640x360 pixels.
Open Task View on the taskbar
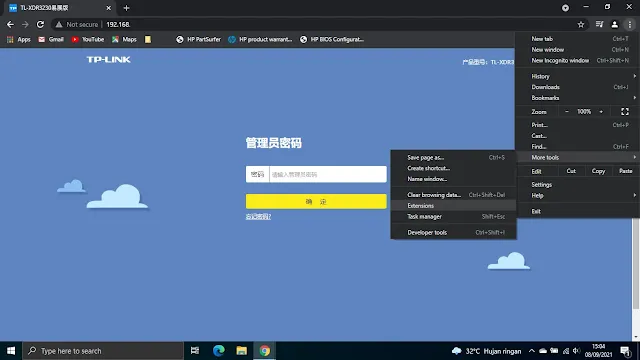point(195,351)
